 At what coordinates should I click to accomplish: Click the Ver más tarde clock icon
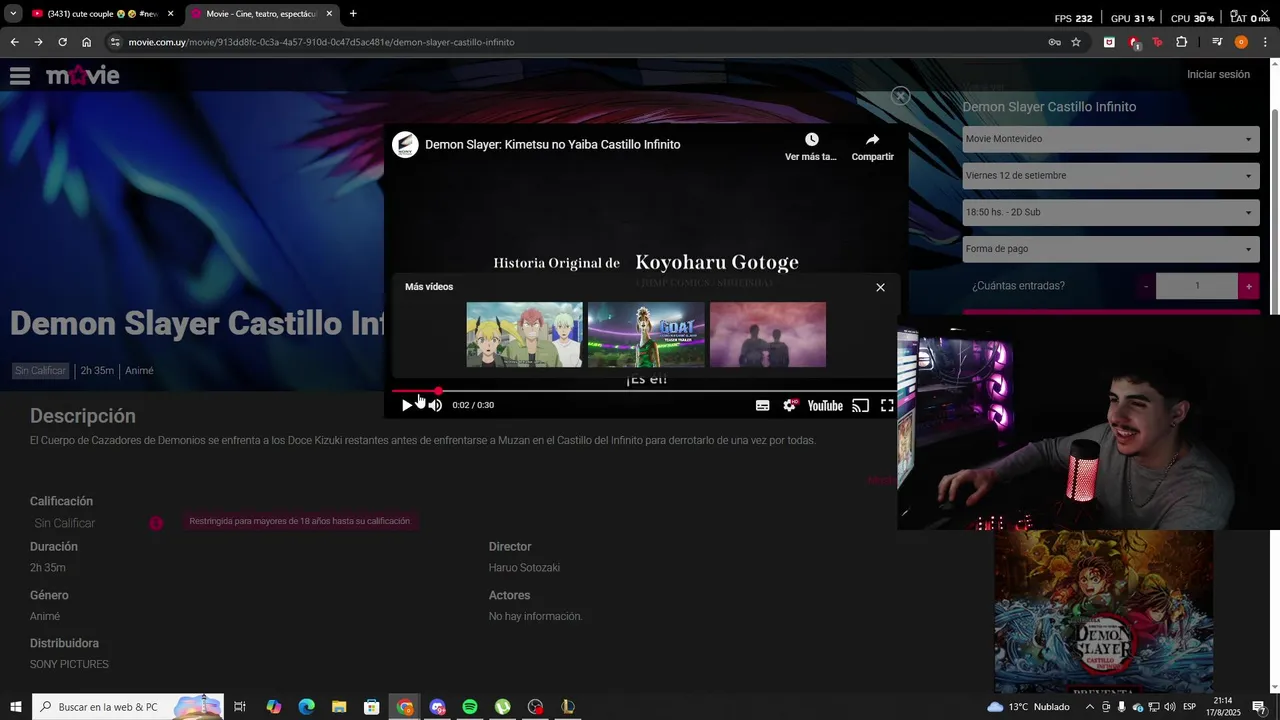tap(811, 140)
